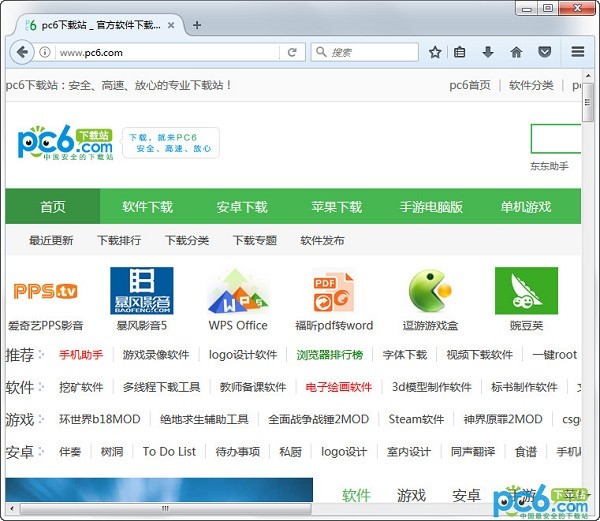Open the 视频下载软件 link

coord(479,355)
